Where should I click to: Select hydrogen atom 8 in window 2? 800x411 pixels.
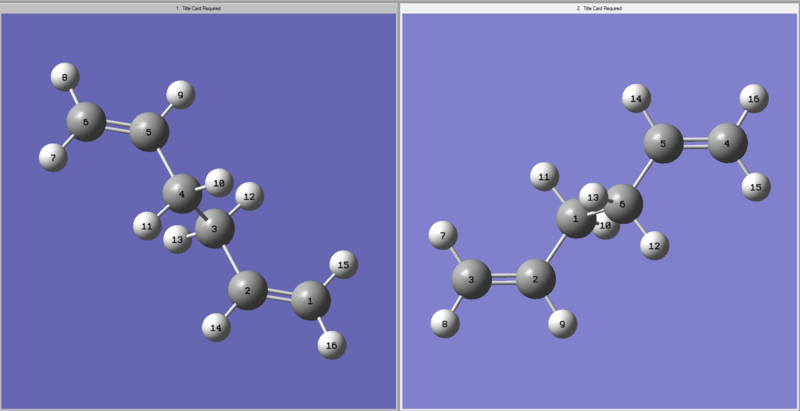coord(445,323)
